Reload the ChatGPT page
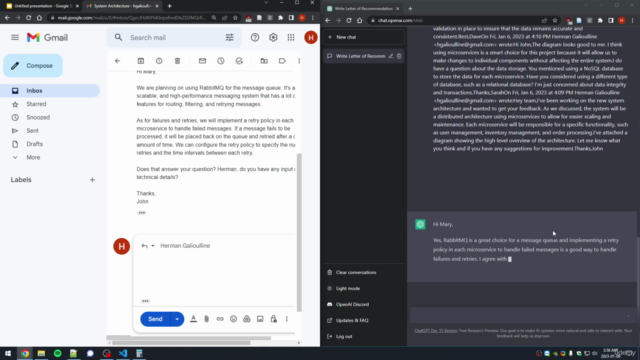 pos(349,20)
